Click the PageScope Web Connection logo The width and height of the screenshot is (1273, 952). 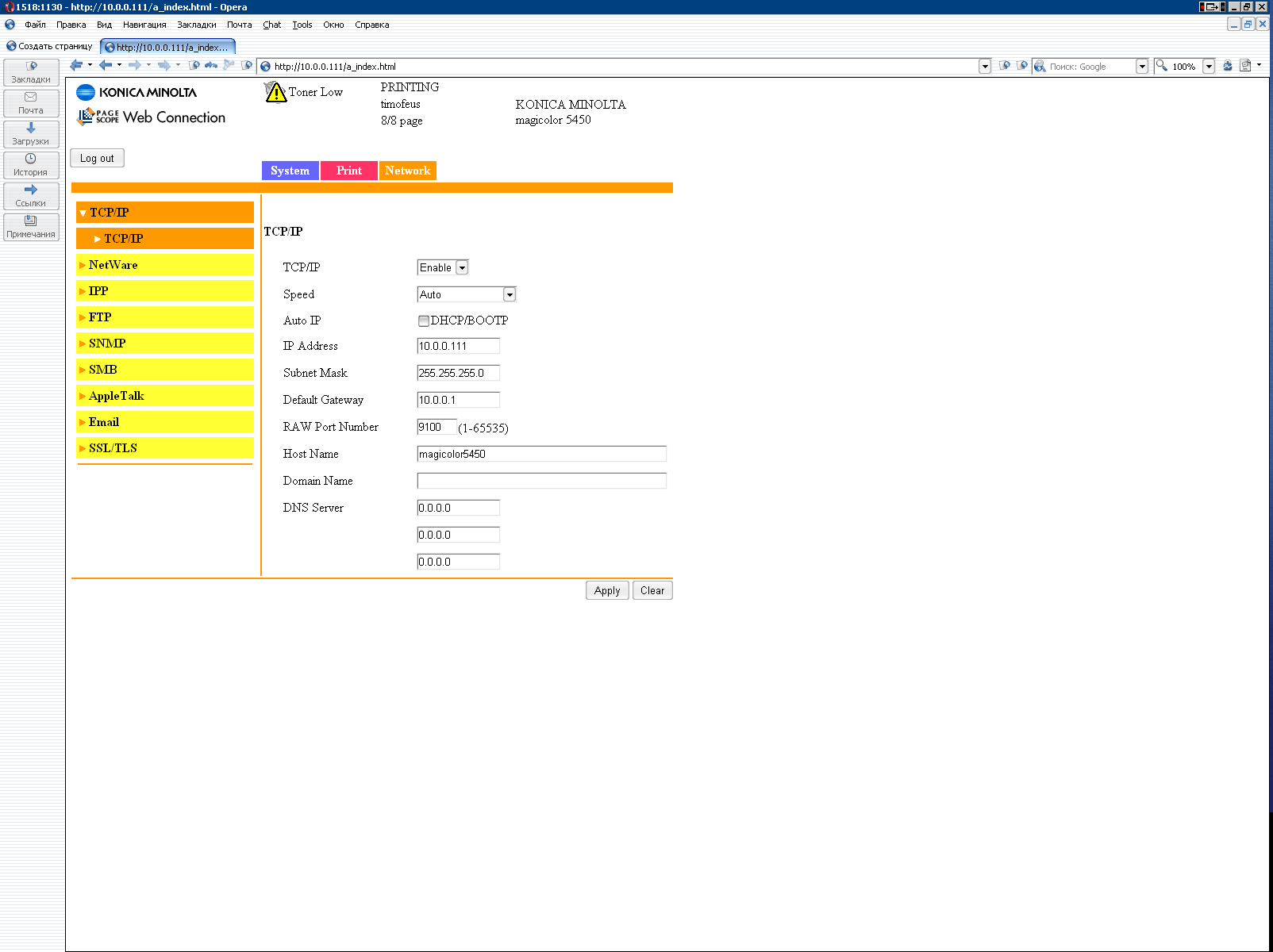click(151, 117)
